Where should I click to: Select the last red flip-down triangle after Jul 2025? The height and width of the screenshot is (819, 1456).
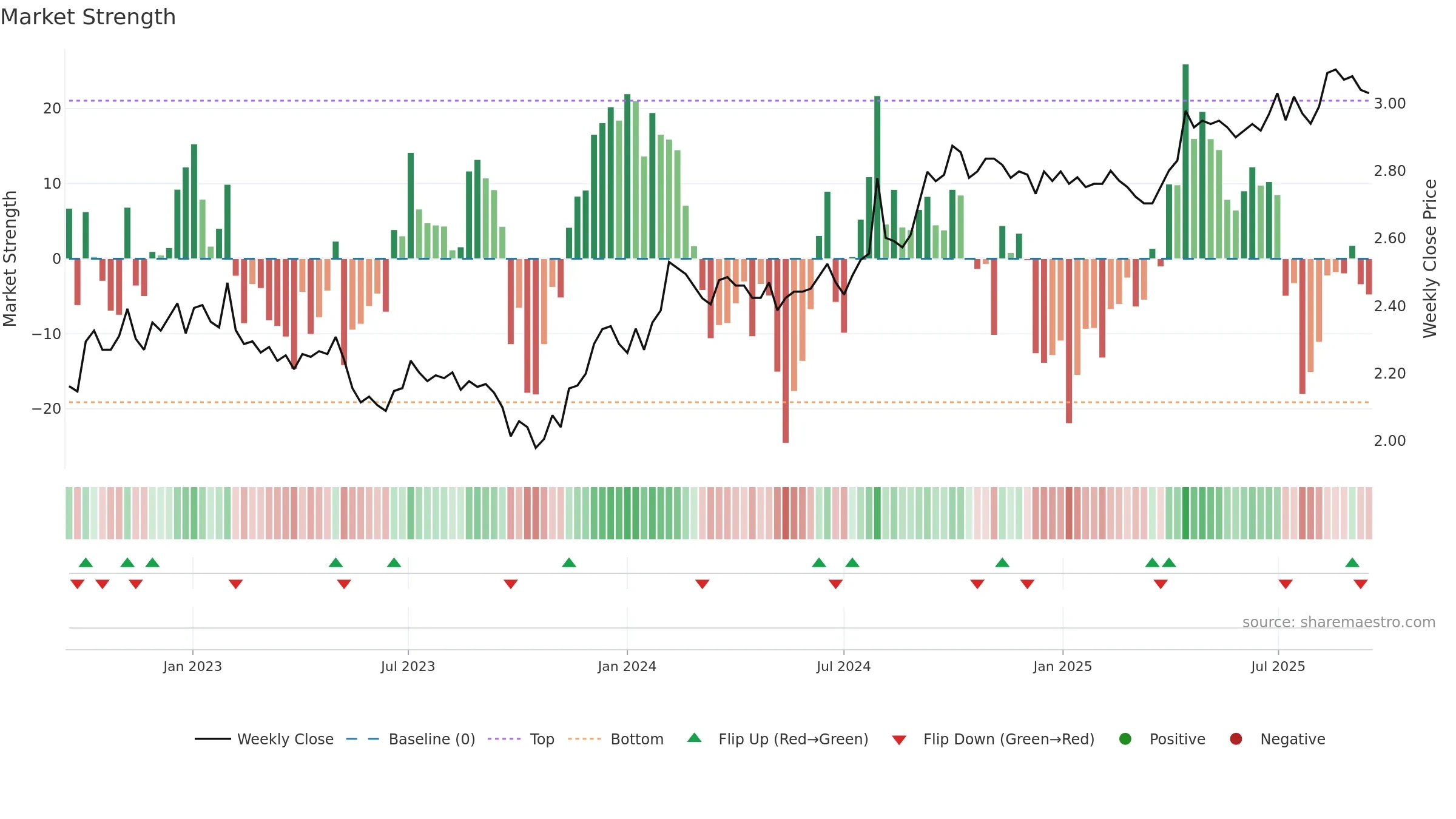point(1361,584)
